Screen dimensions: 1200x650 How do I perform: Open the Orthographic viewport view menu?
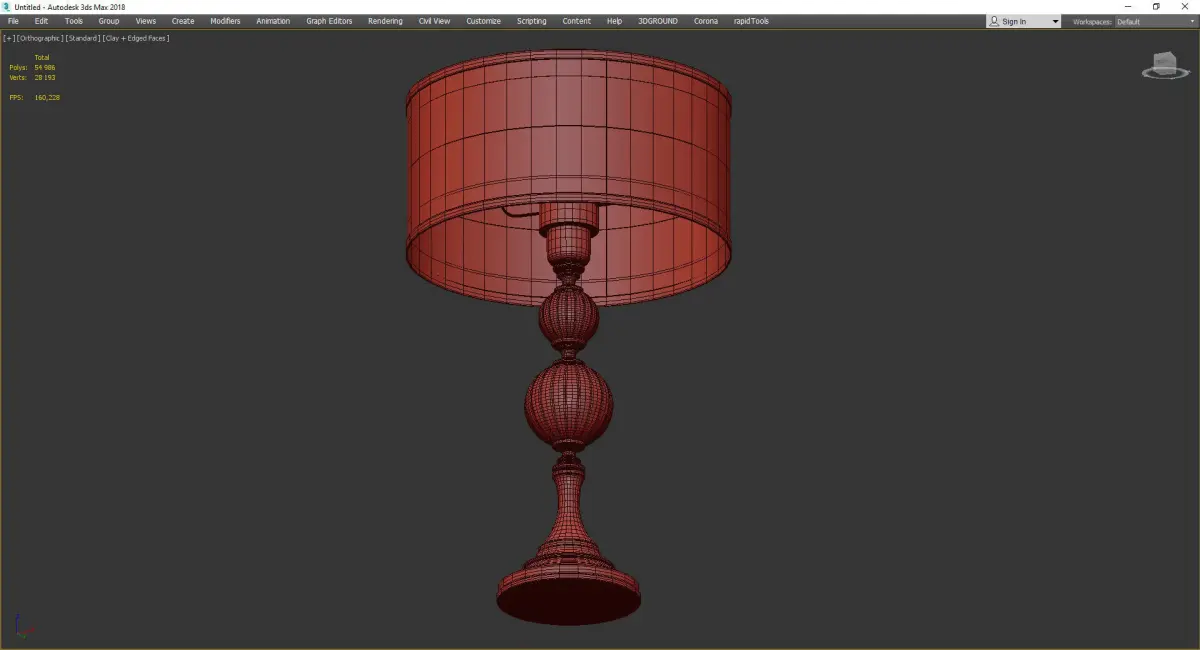(x=40, y=38)
